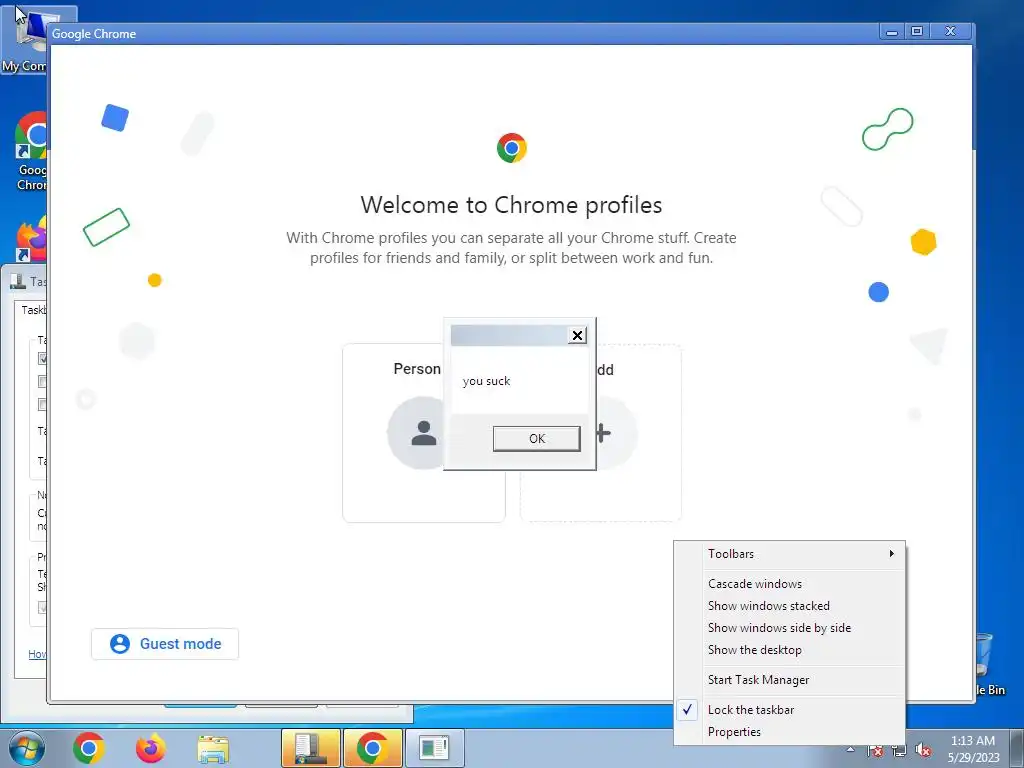Launch pinned Firefox from the taskbar
This screenshot has height=768, width=1024.
[x=151, y=748]
